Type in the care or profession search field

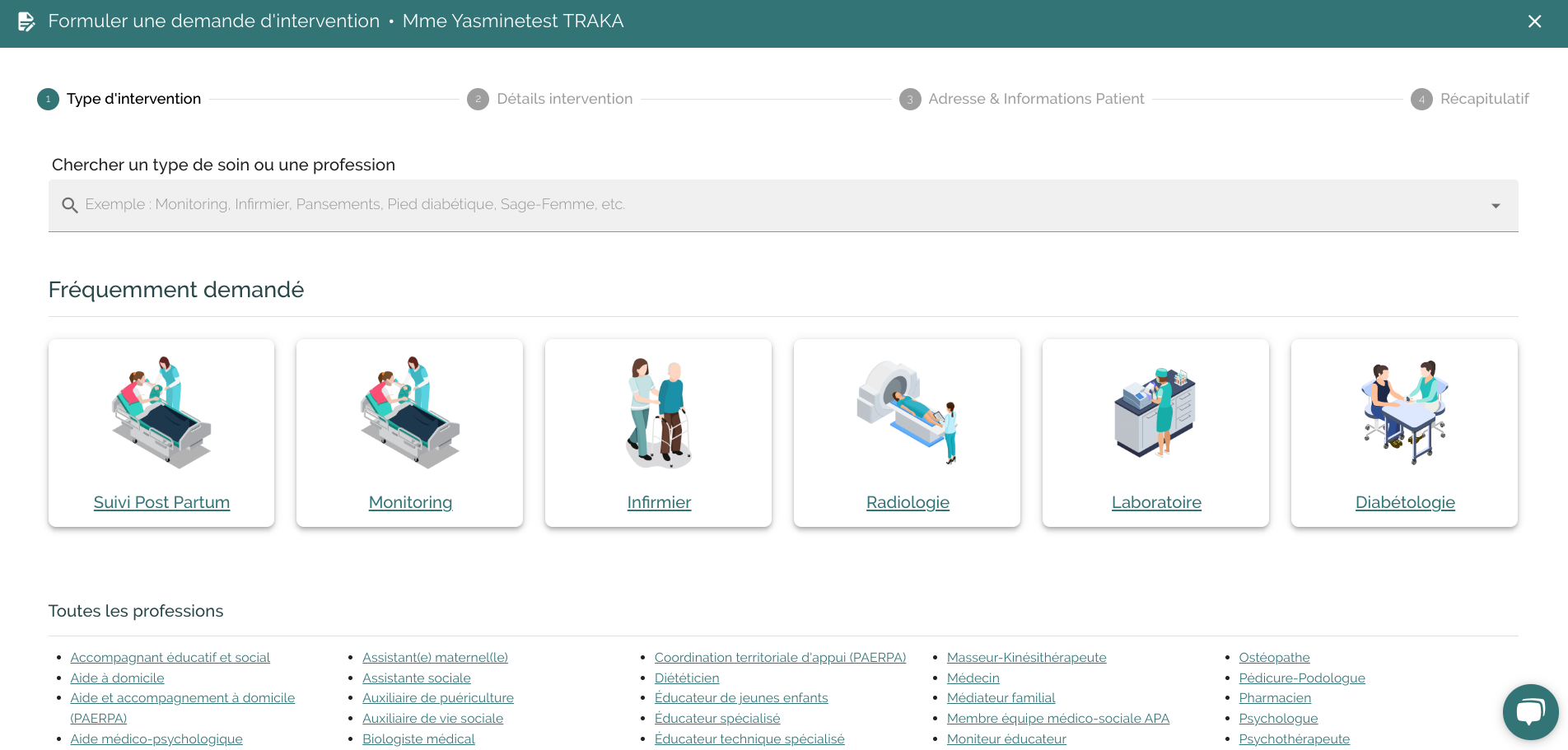(741, 205)
